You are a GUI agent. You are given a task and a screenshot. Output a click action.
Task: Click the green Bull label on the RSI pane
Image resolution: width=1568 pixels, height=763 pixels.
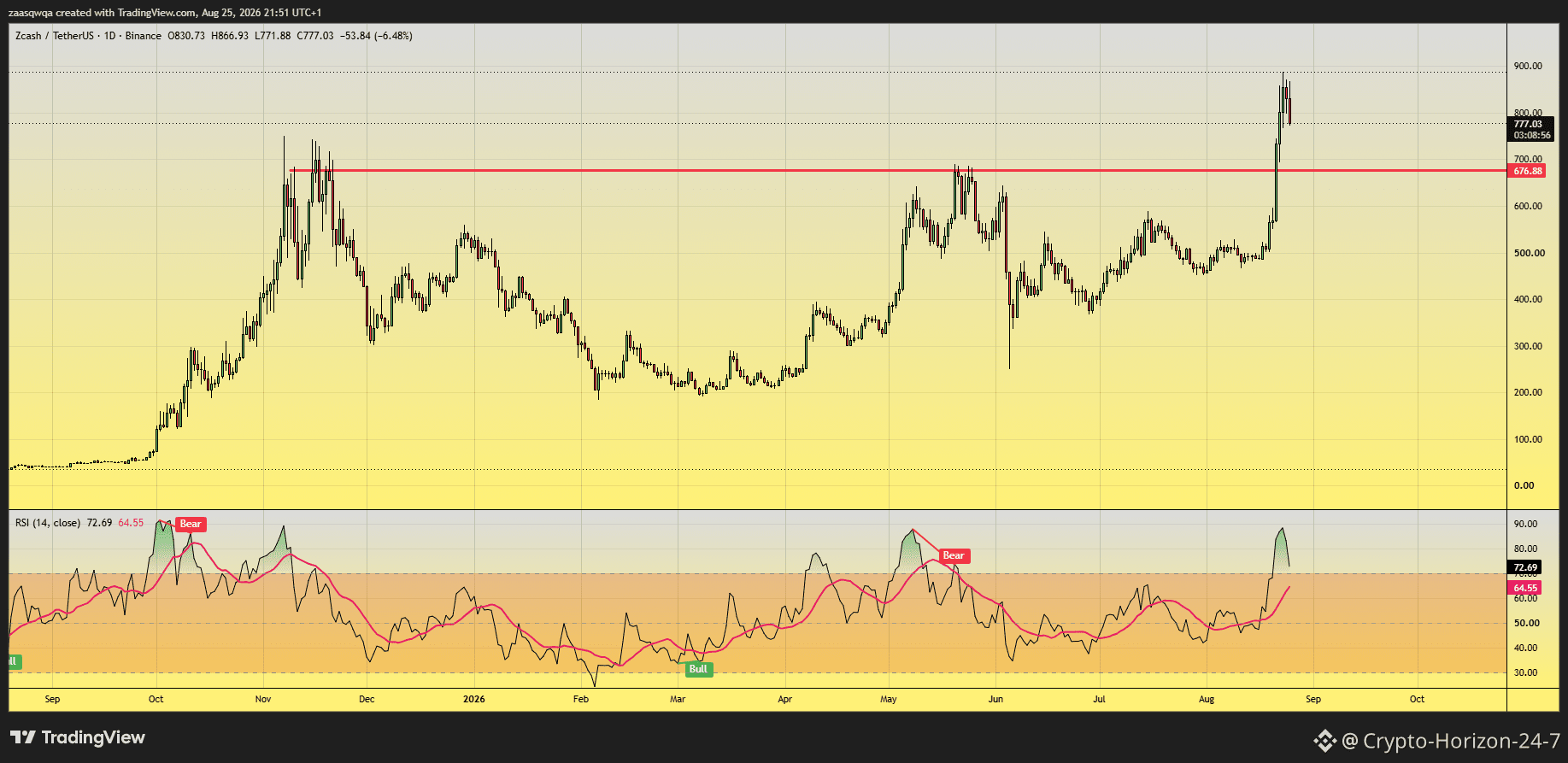[698, 669]
